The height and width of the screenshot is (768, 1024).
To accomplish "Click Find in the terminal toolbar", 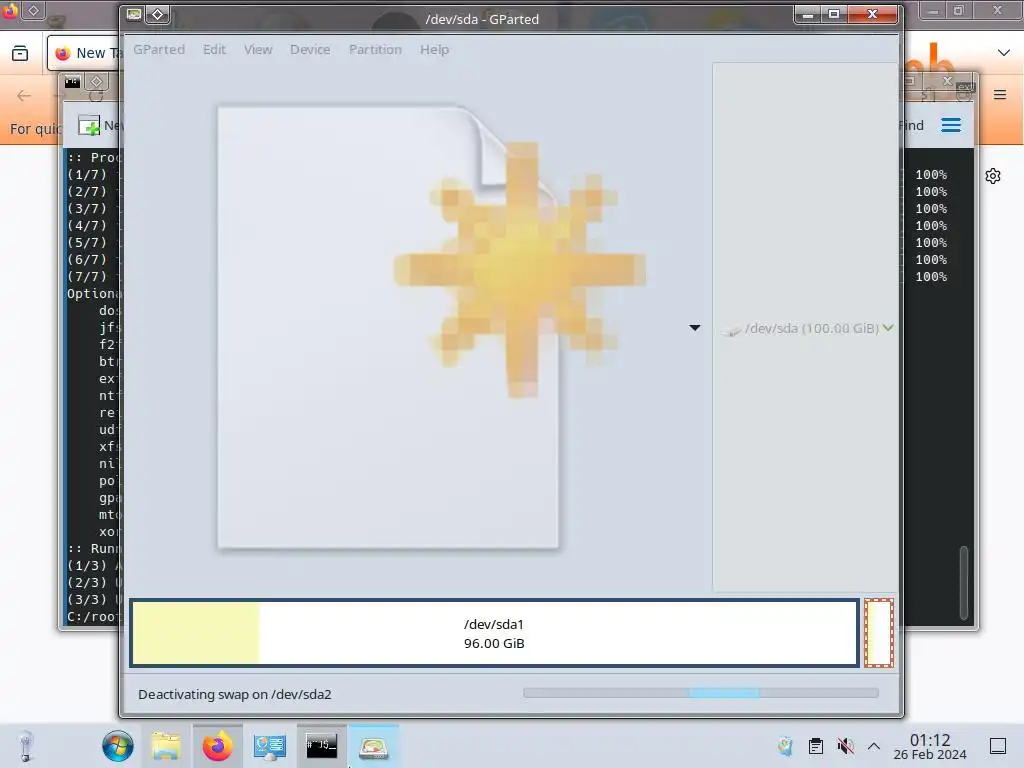I will pos(911,125).
